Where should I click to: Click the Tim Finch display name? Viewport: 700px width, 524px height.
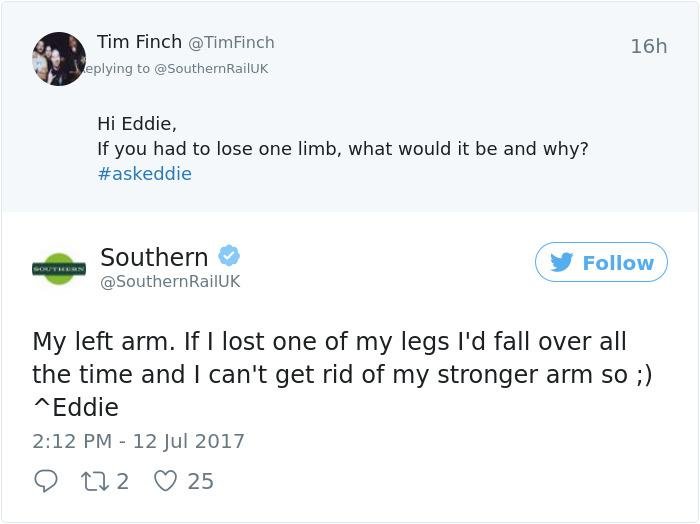pos(139,42)
